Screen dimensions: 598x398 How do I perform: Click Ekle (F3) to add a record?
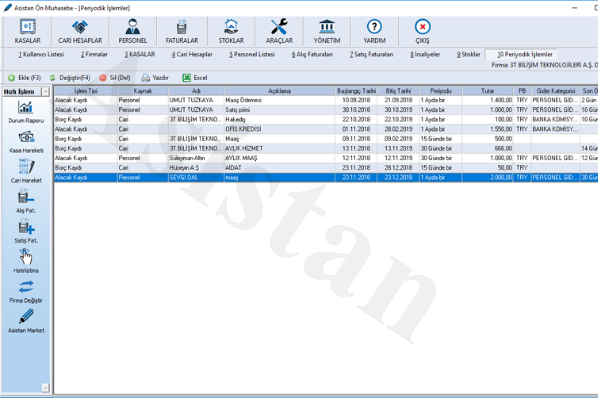click(24, 78)
